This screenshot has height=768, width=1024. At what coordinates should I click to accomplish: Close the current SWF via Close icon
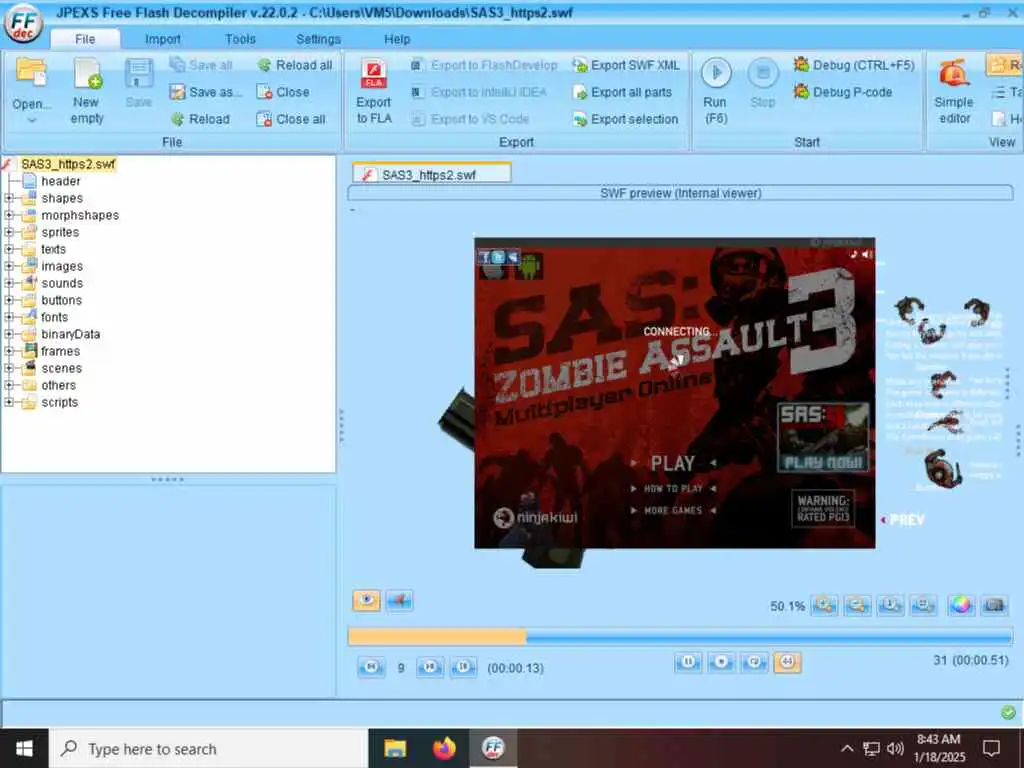(x=264, y=92)
